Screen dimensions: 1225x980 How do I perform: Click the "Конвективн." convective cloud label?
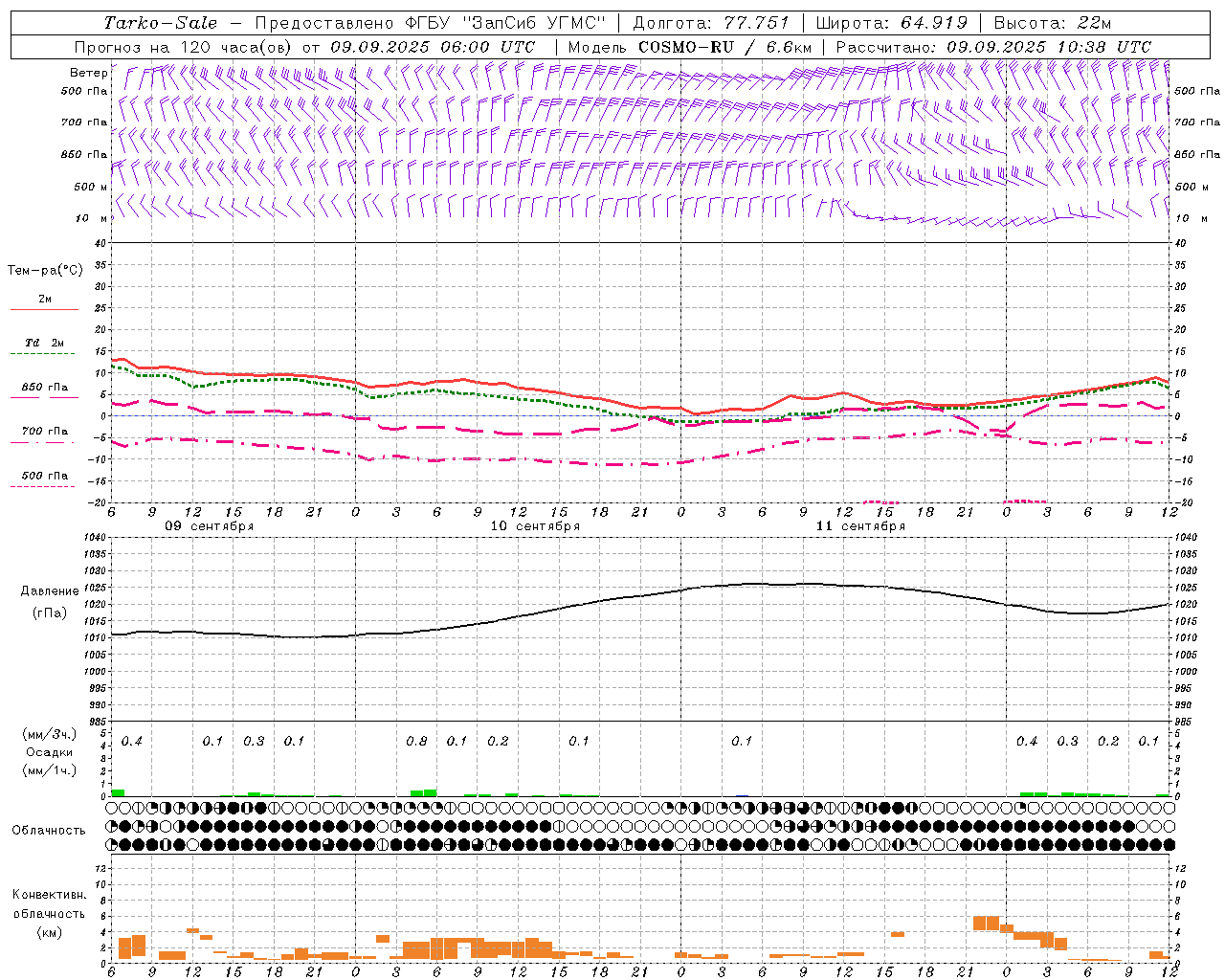(x=49, y=895)
